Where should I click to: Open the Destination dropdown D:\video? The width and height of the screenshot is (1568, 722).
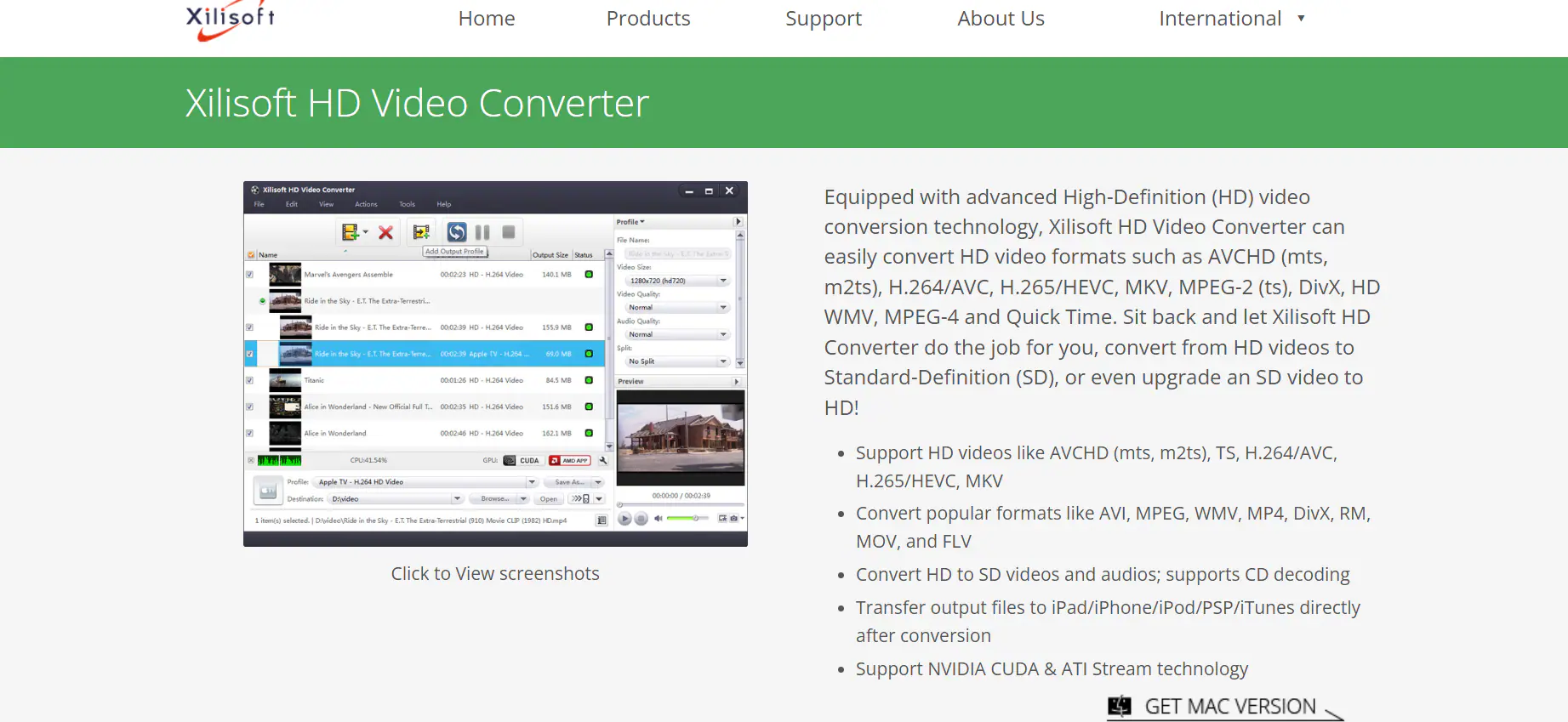click(x=396, y=499)
